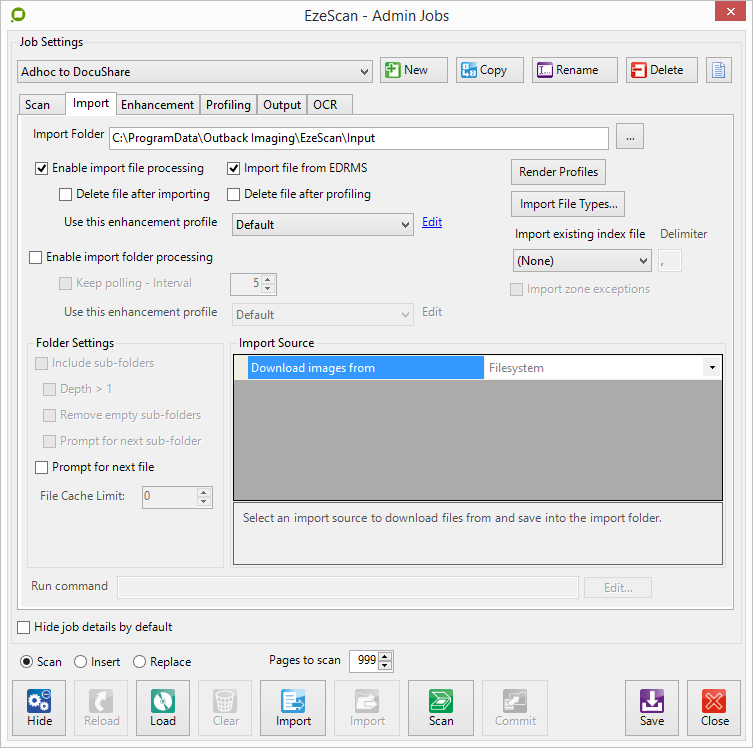Start scanning with the Scan button

click(x=440, y=708)
